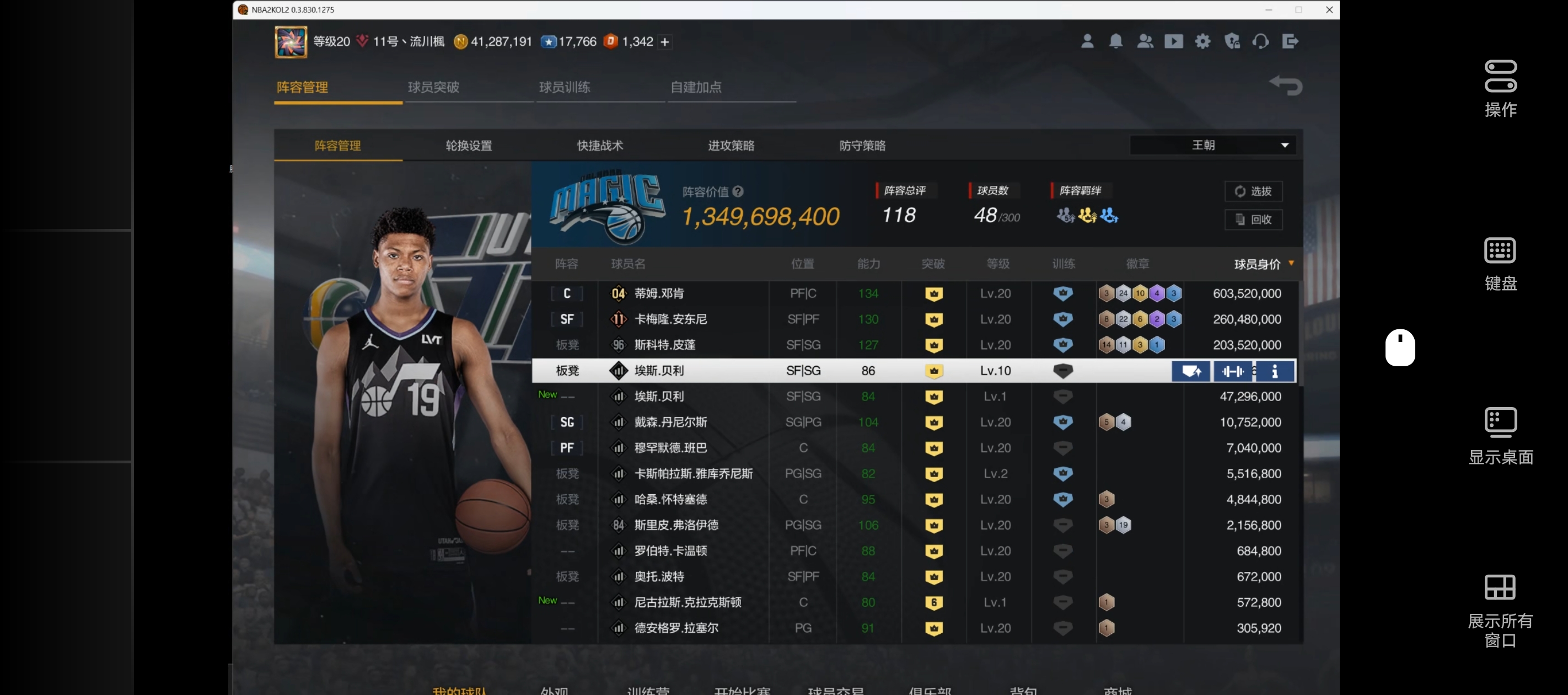Open customer support headset icon
This screenshot has width=1568, height=695.
(1260, 41)
